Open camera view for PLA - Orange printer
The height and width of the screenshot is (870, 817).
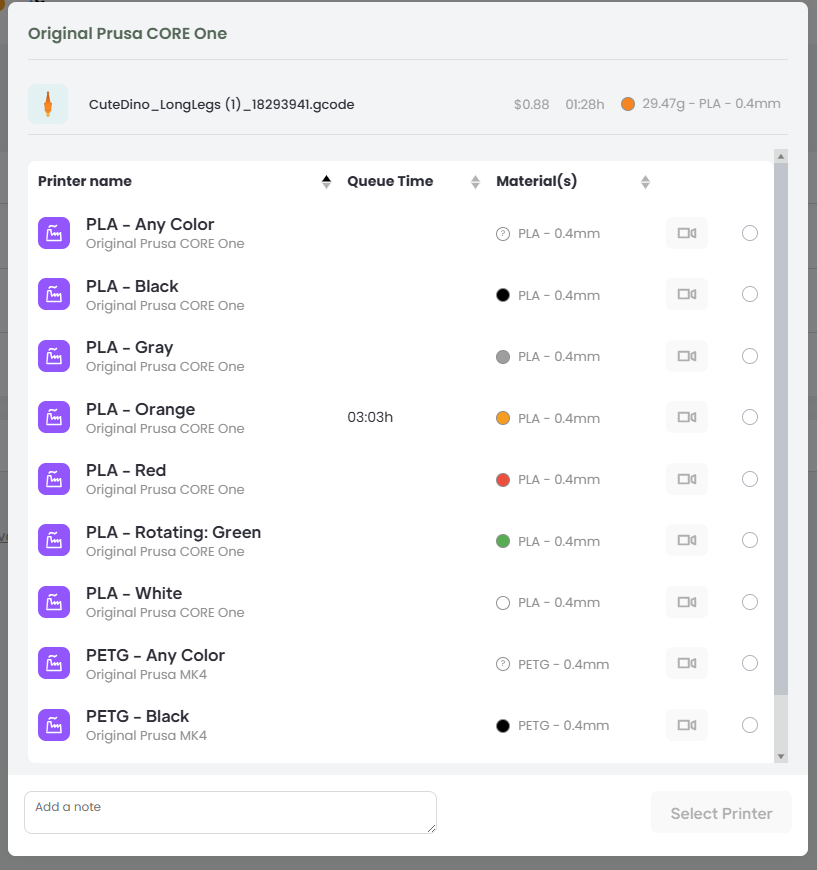tap(686, 418)
